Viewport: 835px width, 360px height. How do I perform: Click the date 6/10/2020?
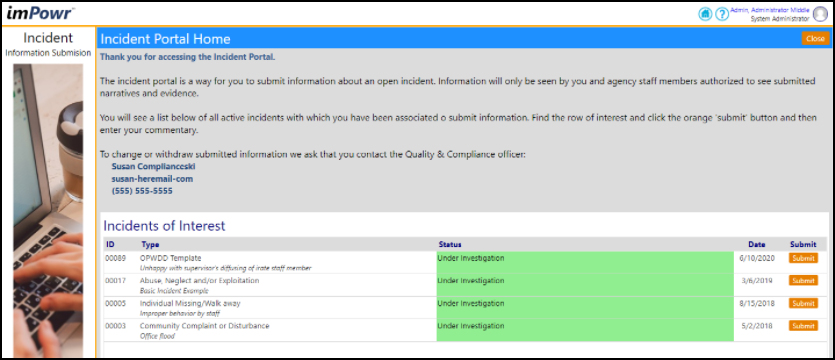click(x=756, y=258)
